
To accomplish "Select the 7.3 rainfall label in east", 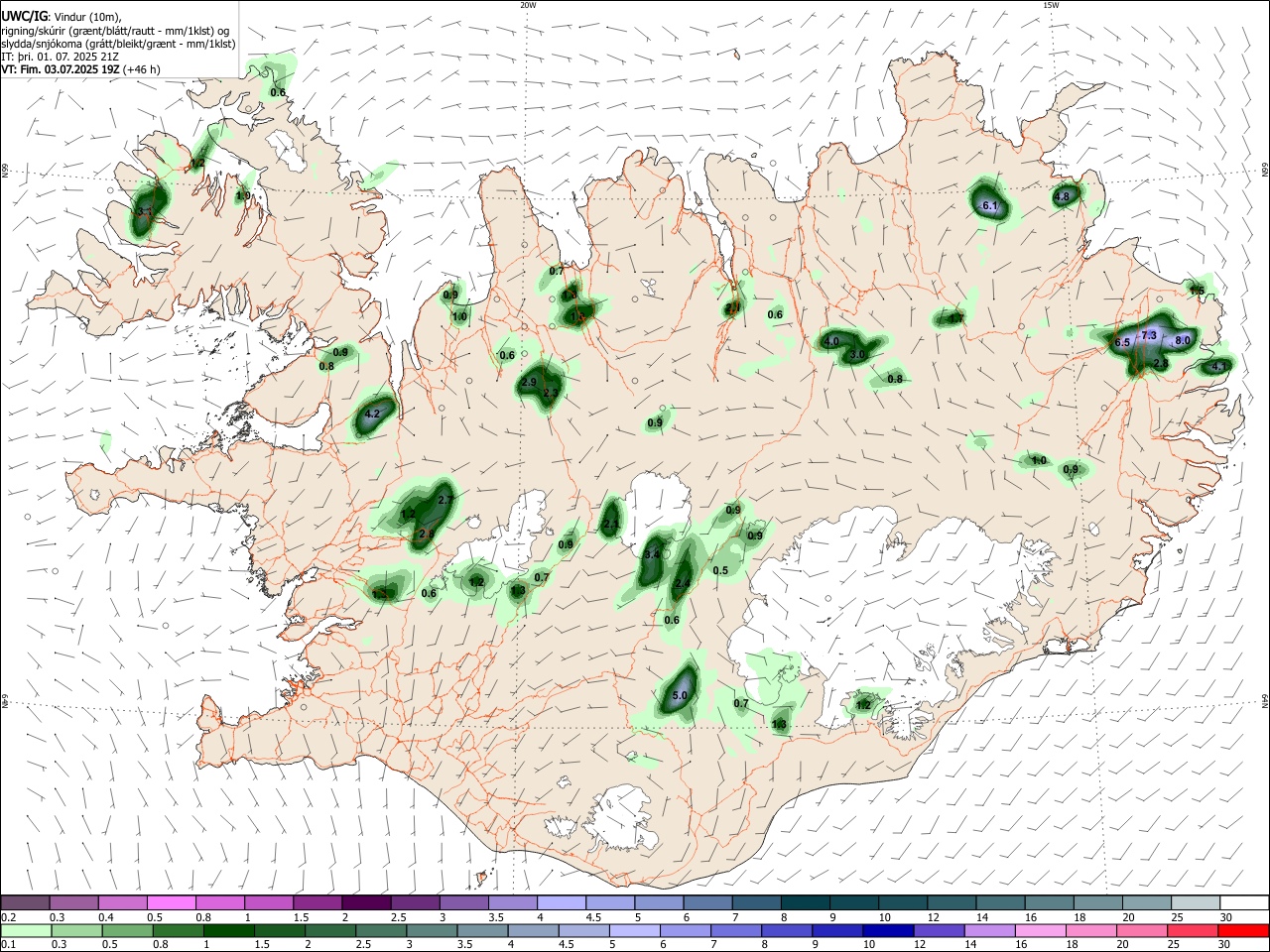I will pyautogui.click(x=1149, y=335).
